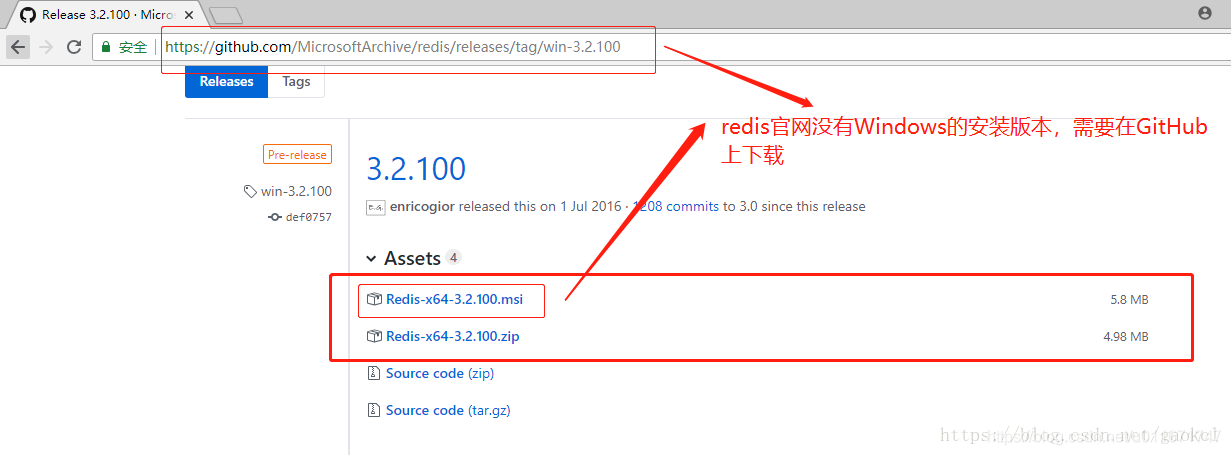This screenshot has height=455, width=1231.
Task: Click the browser forward arrow
Action: (x=46, y=47)
